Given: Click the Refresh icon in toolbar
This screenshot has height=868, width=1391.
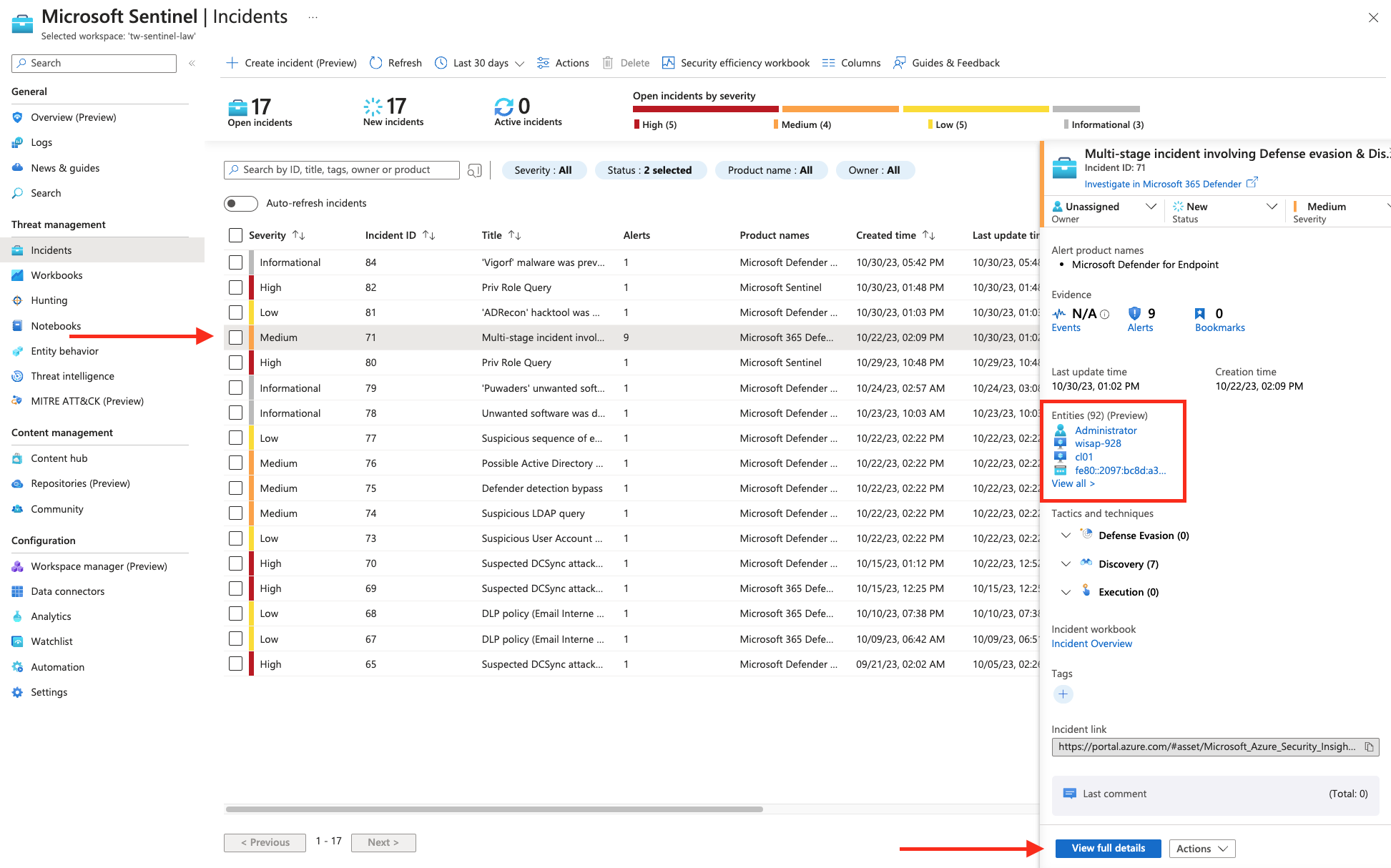Looking at the screenshot, I should click(x=376, y=63).
